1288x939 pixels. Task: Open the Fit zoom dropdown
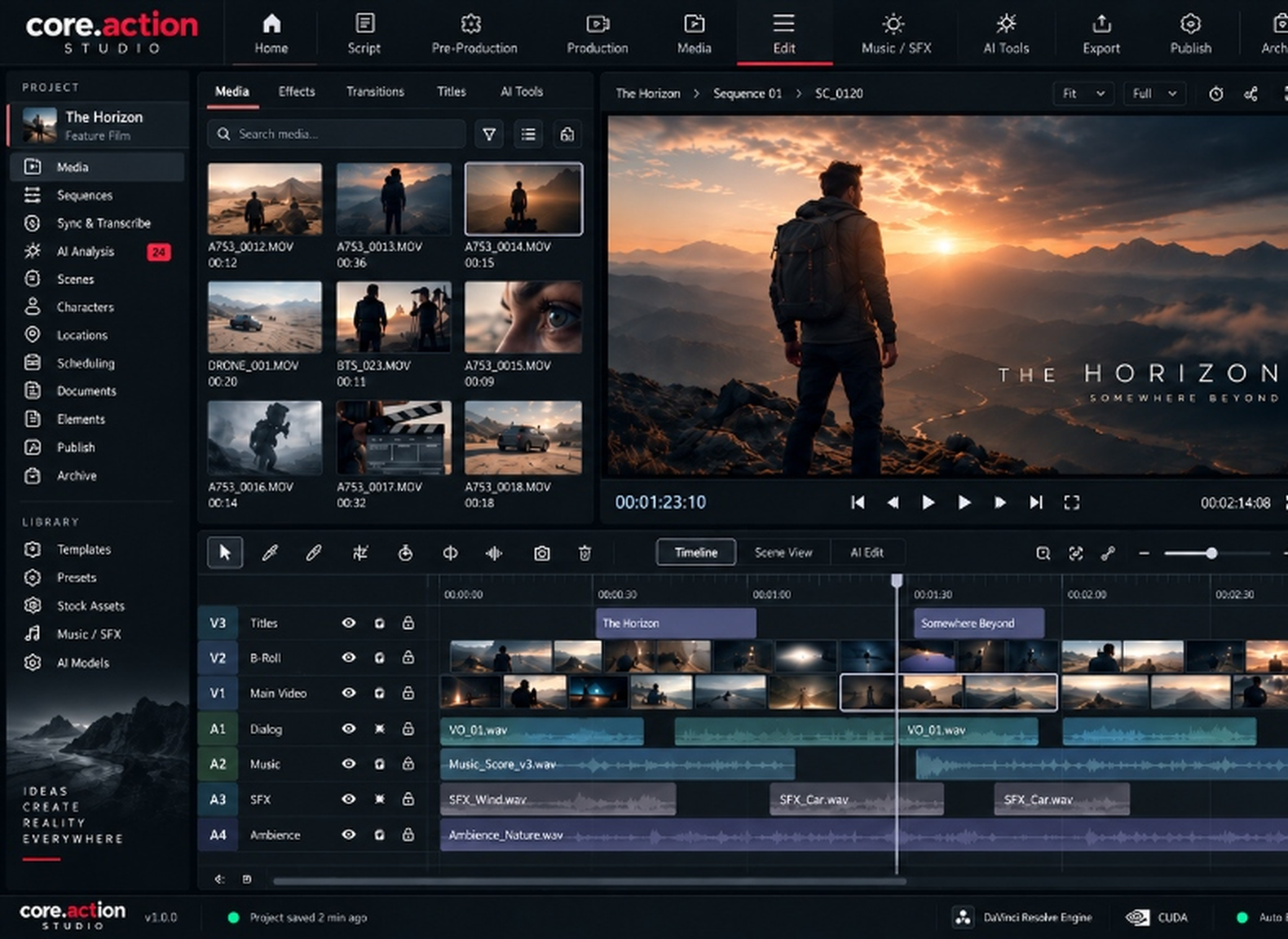coord(1083,94)
